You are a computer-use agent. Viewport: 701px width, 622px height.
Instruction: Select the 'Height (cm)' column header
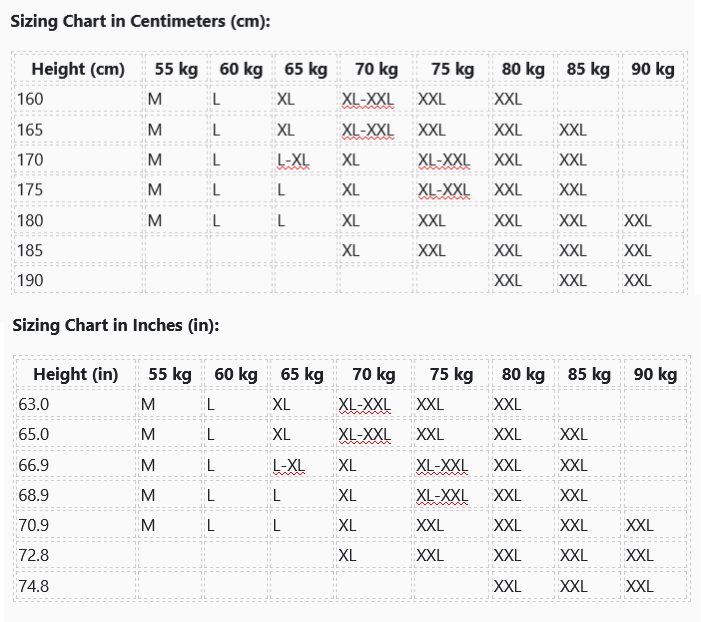(78, 69)
